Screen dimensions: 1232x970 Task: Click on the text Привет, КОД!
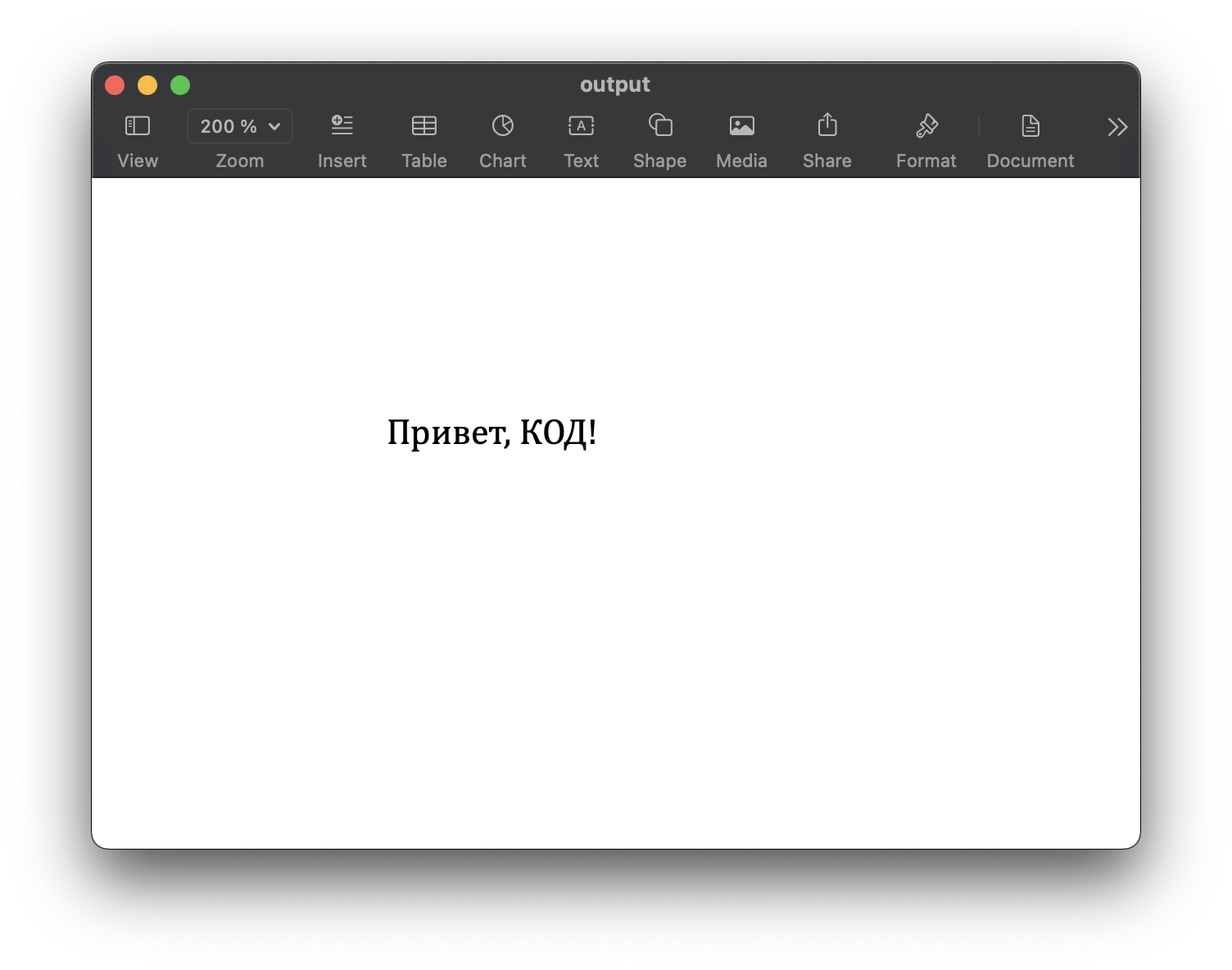tap(492, 432)
